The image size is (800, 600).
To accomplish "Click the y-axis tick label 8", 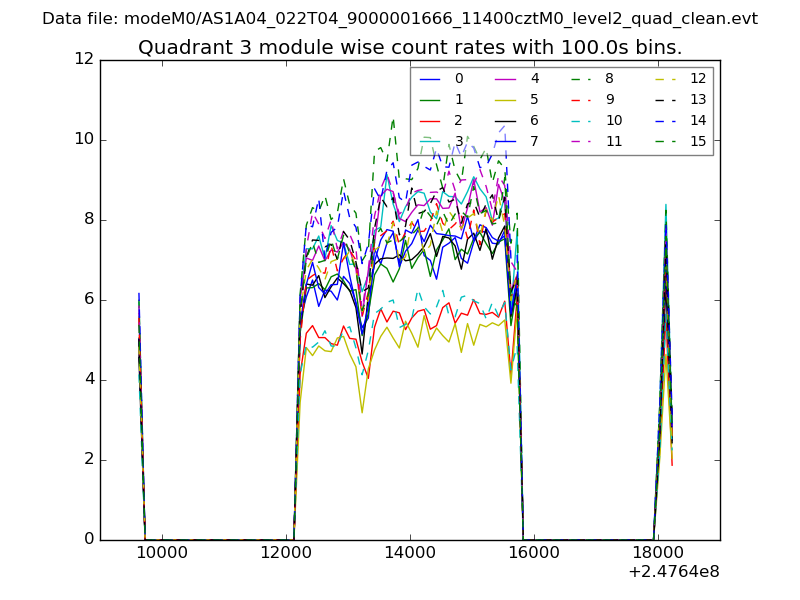I will tap(87, 220).
